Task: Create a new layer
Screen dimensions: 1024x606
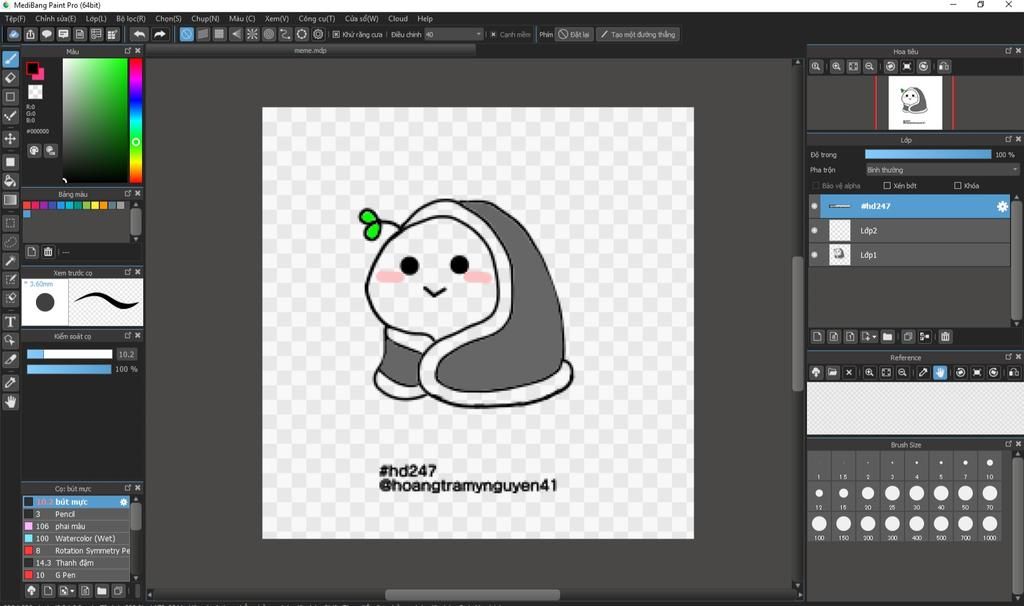Action: pyautogui.click(x=817, y=336)
